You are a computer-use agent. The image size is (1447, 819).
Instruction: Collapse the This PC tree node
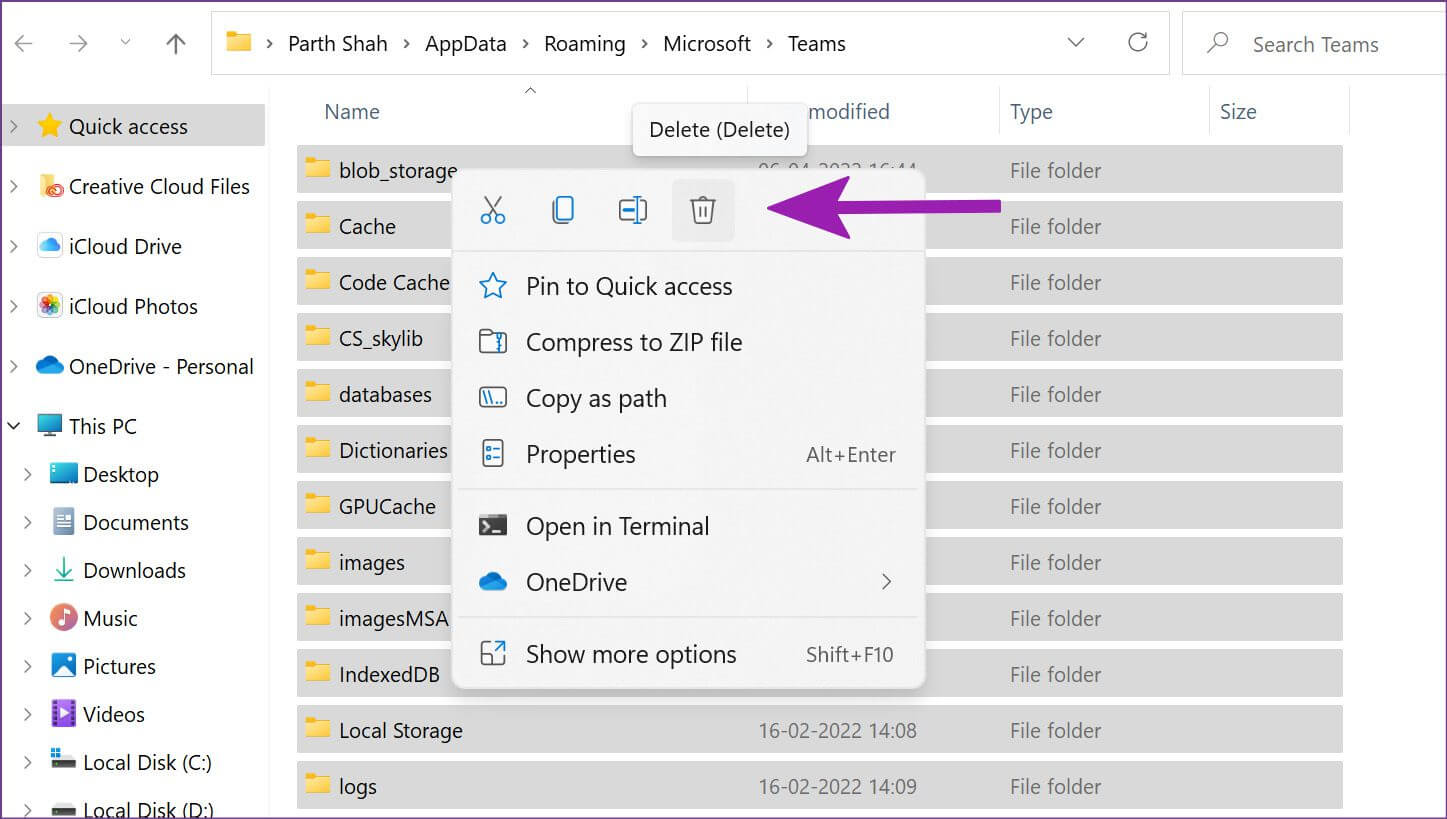14,426
